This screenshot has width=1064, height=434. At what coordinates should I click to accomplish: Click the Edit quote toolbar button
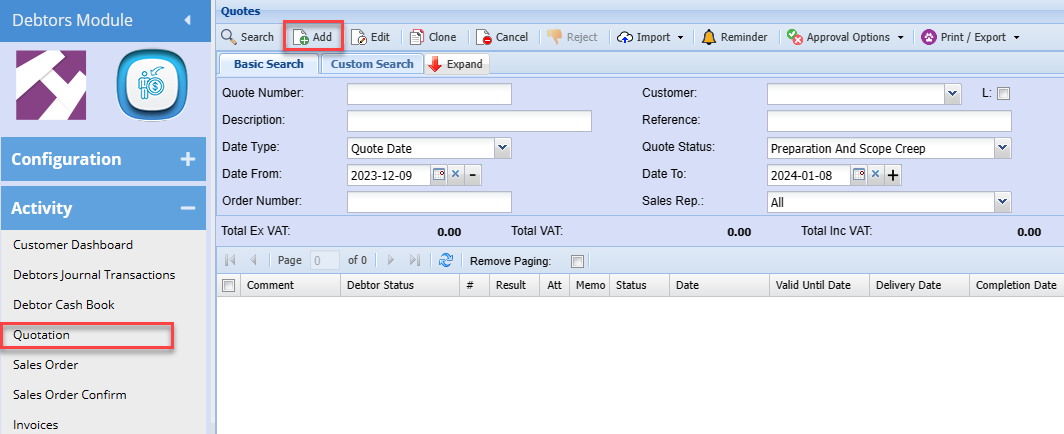370,37
